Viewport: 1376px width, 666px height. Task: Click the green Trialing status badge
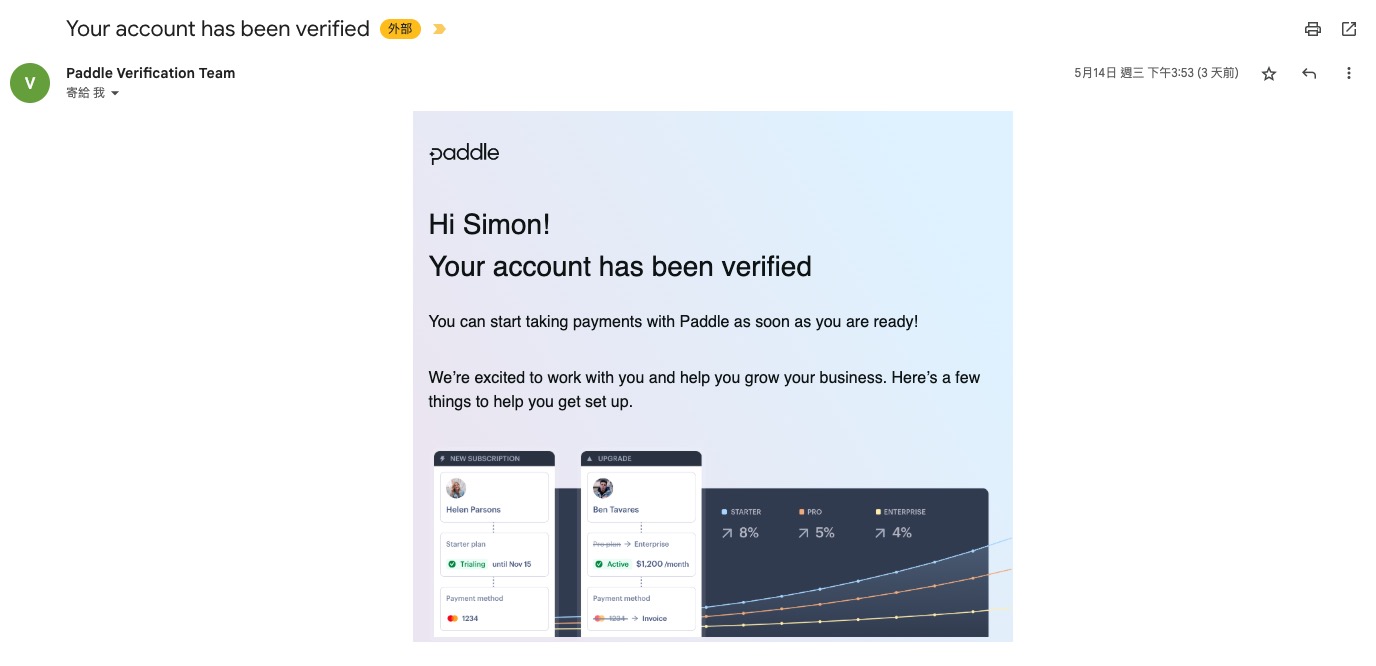point(467,564)
